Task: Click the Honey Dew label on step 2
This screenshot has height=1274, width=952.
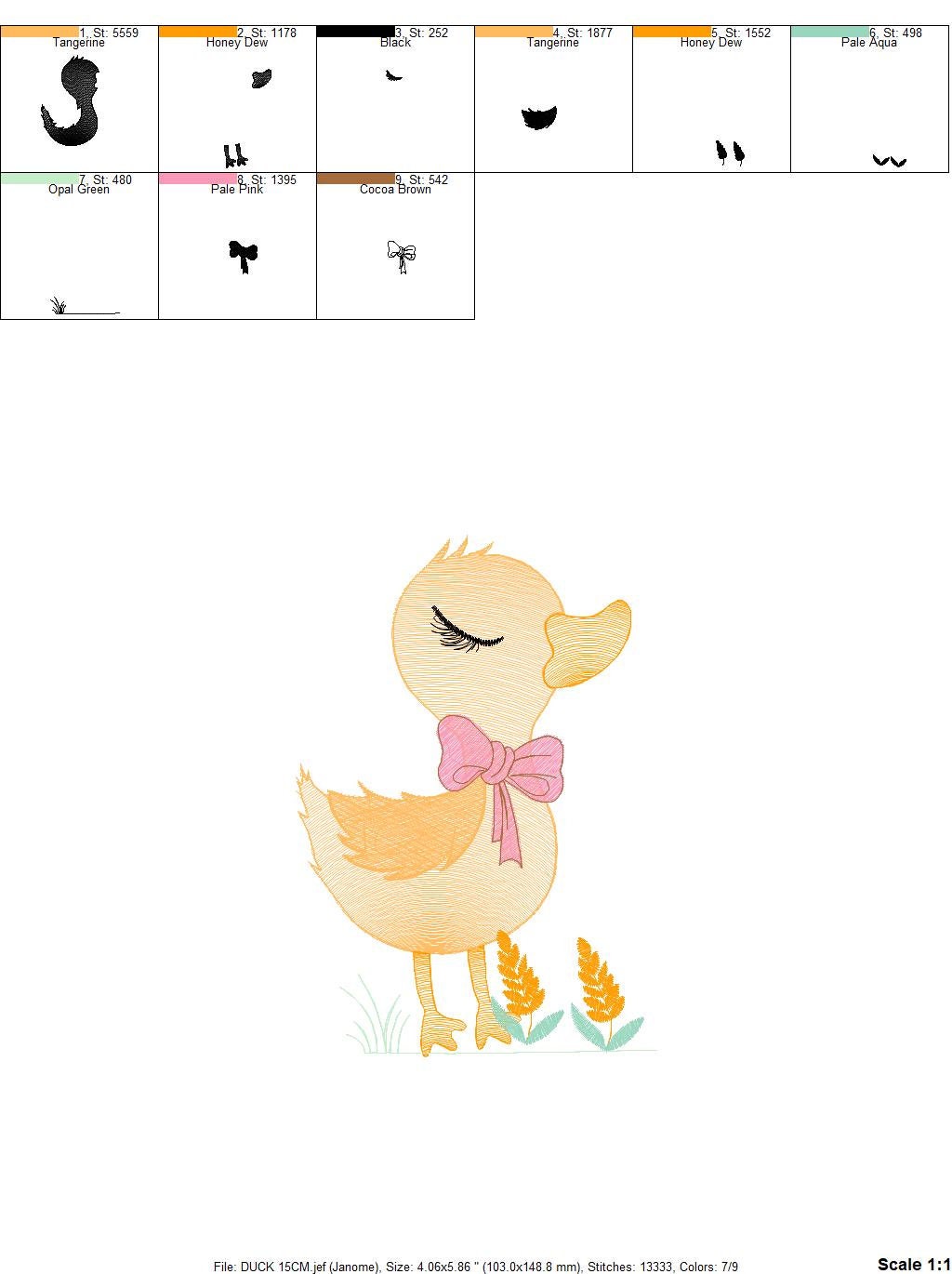Action: (x=235, y=42)
